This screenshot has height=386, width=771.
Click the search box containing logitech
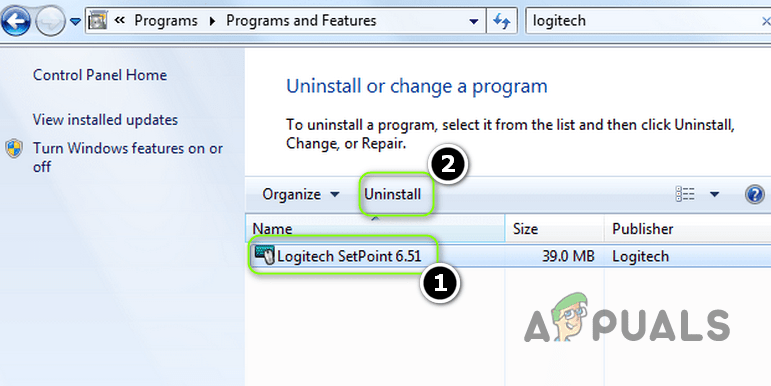click(x=644, y=21)
